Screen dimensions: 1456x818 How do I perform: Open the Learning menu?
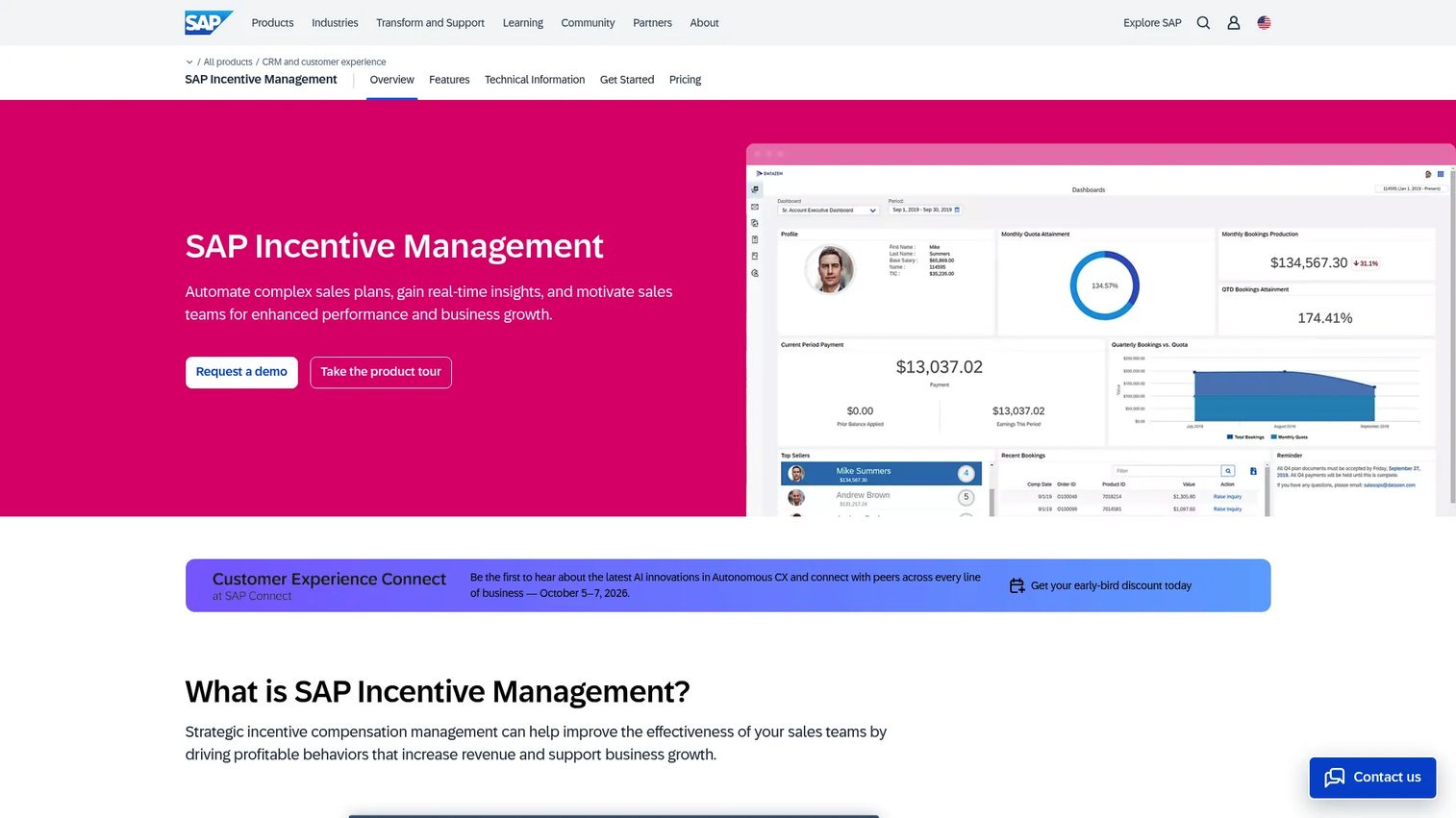coord(523,23)
